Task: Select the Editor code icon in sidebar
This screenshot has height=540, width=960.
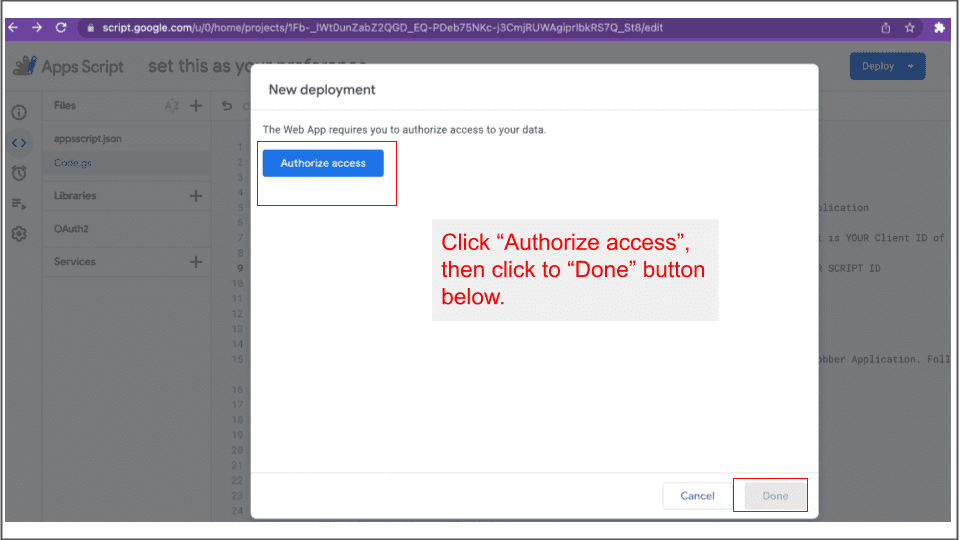Action: (x=19, y=143)
